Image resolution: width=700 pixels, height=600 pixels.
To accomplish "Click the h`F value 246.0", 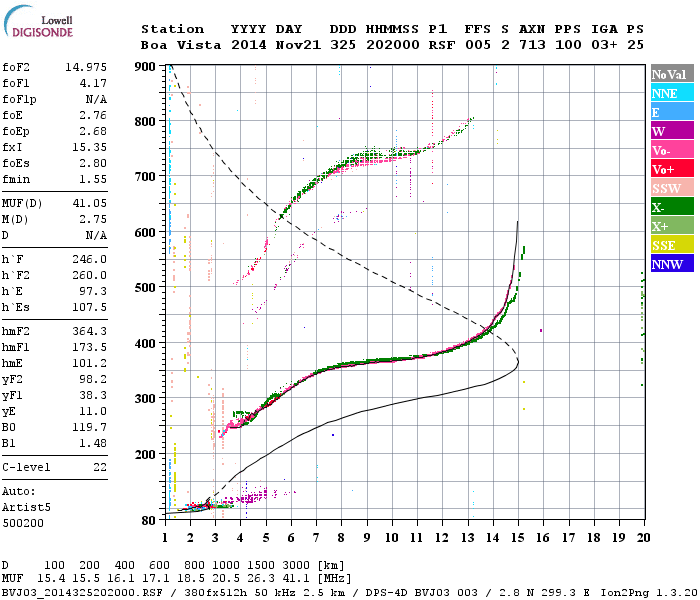I will pos(90,259).
